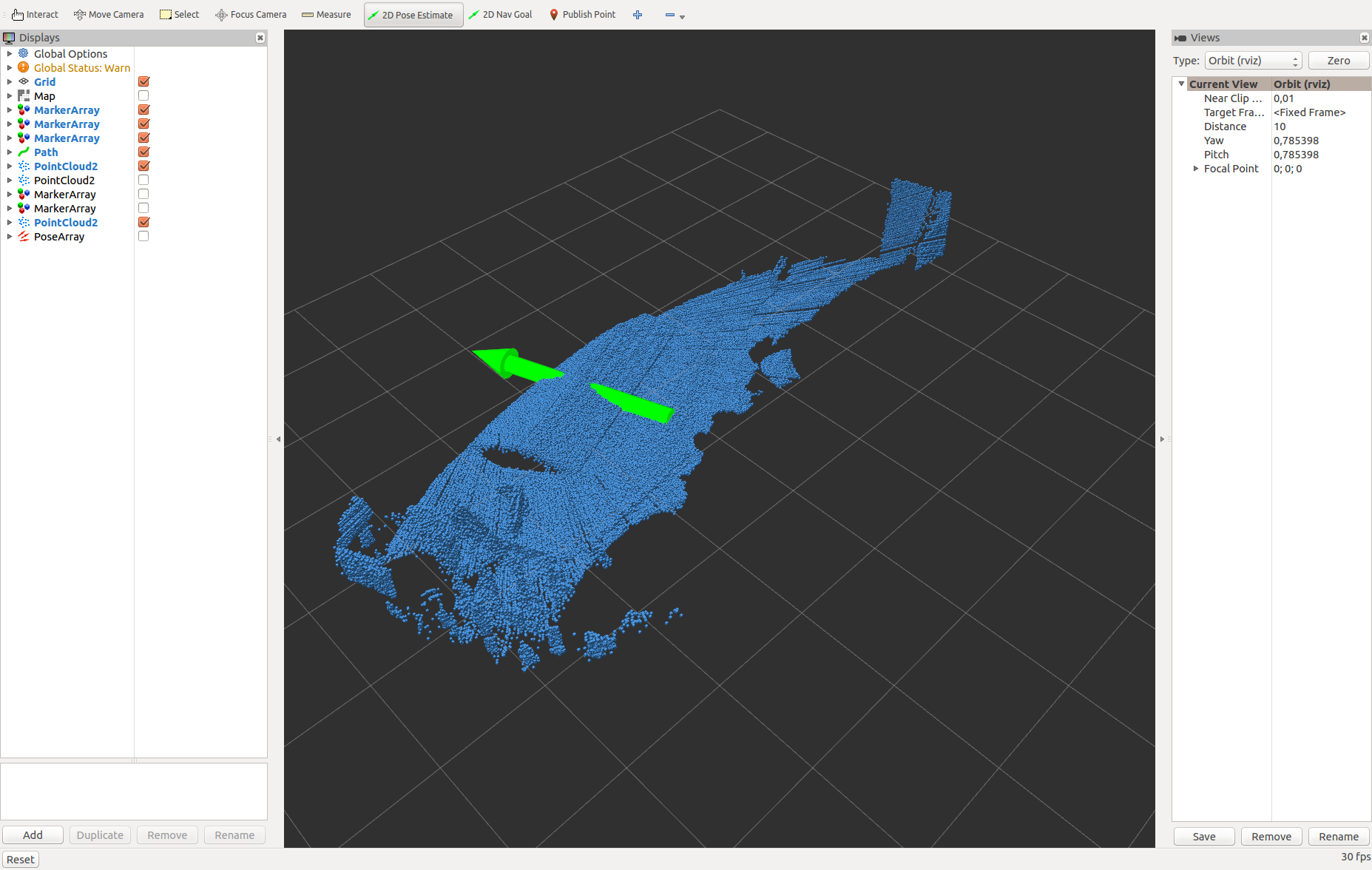The image size is (1372, 870).
Task: Choose the Focus Camera tool
Action: click(x=251, y=15)
